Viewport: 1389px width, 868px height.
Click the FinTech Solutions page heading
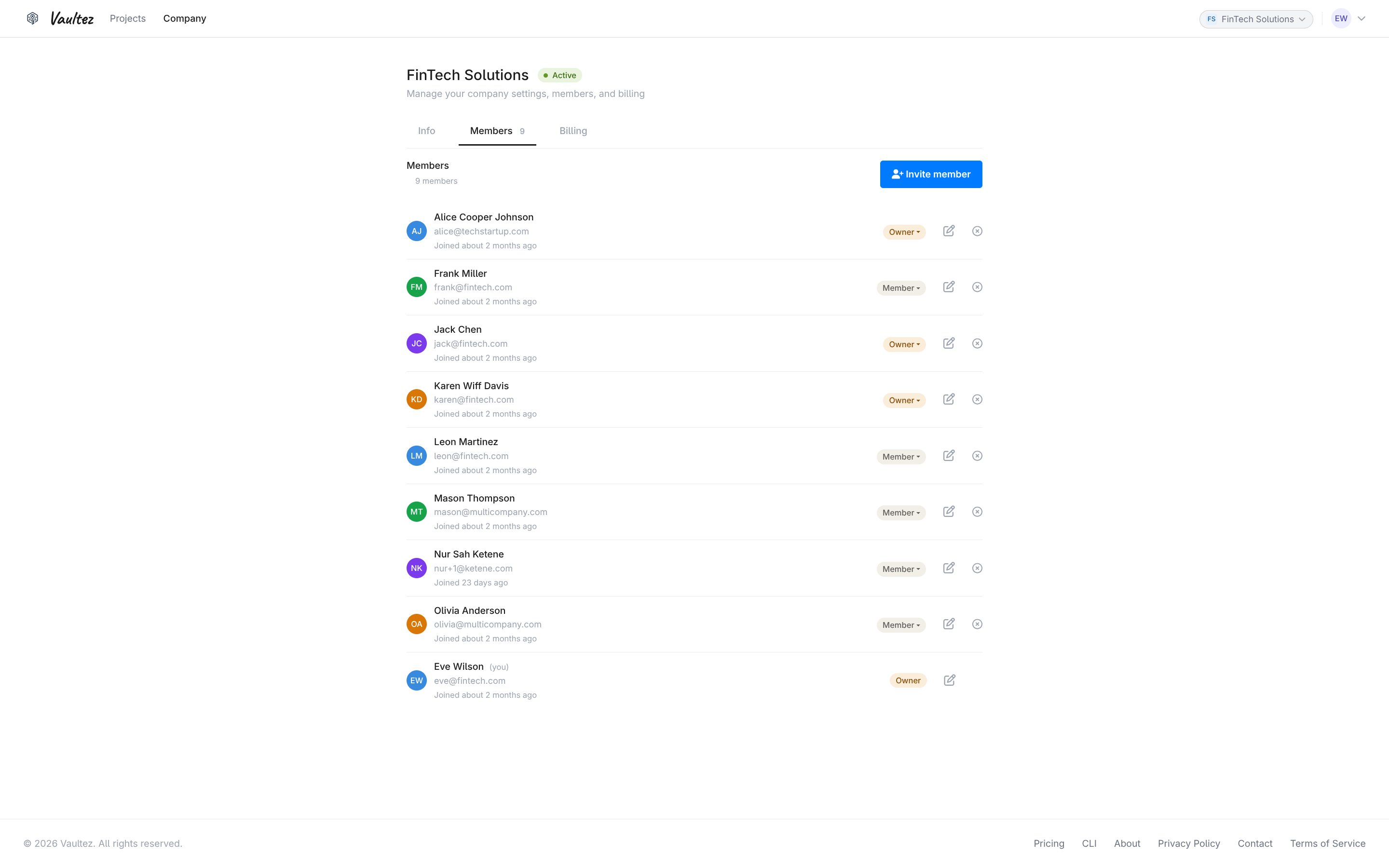click(467, 75)
